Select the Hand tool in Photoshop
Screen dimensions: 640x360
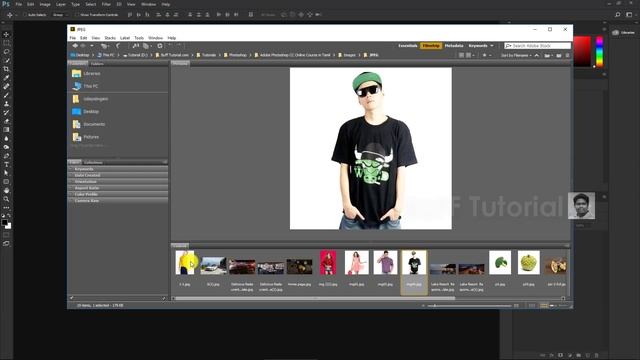coord(6,190)
